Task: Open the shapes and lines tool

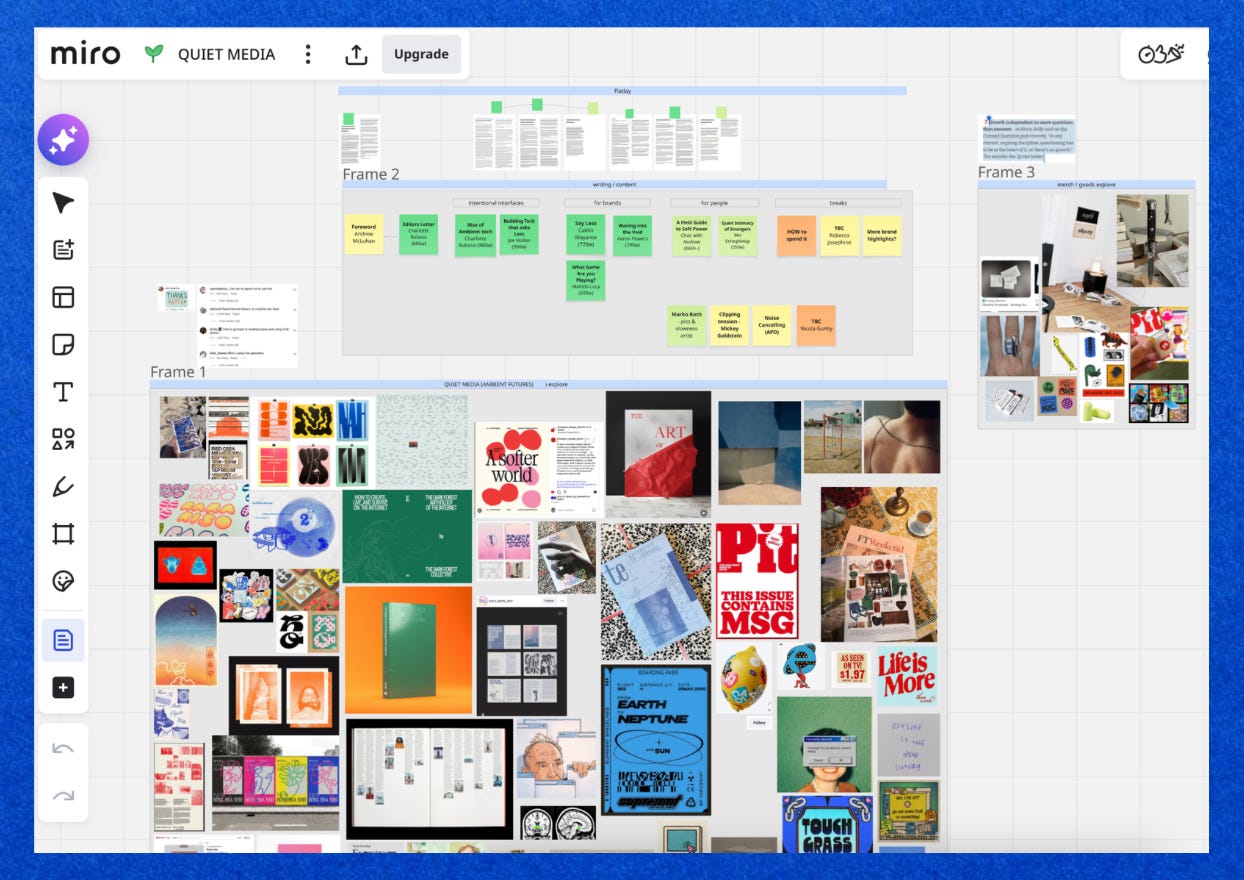Action: pos(63,439)
